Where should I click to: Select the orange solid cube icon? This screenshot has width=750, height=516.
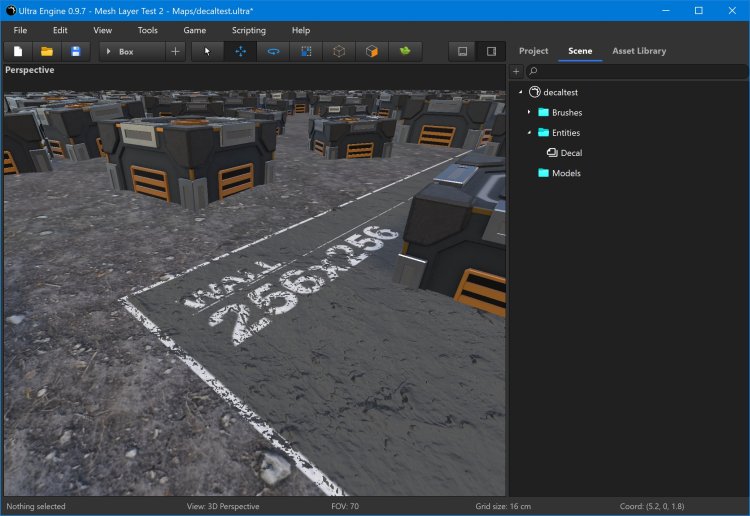371,51
